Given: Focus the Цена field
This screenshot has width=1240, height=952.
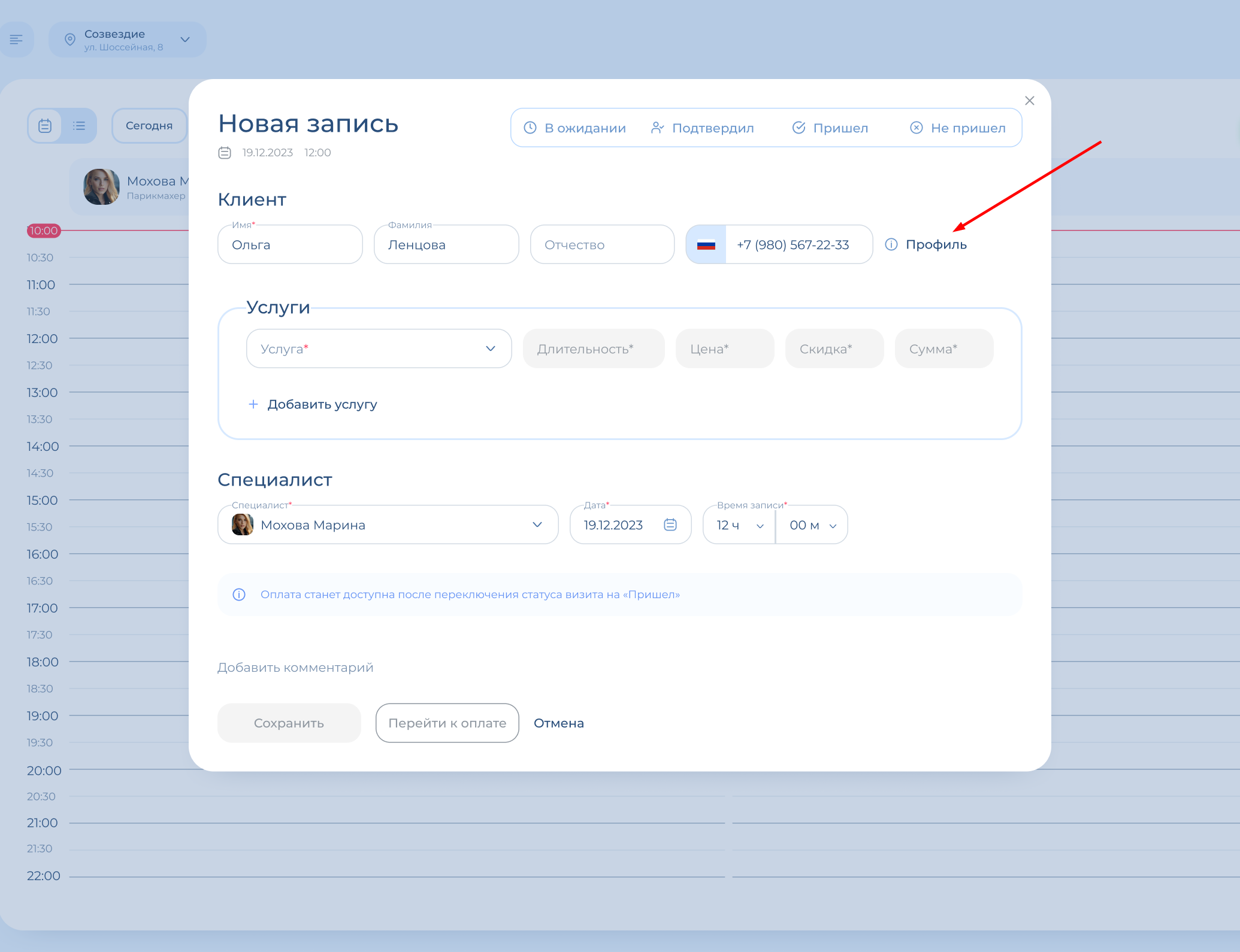Looking at the screenshot, I should click(725, 348).
